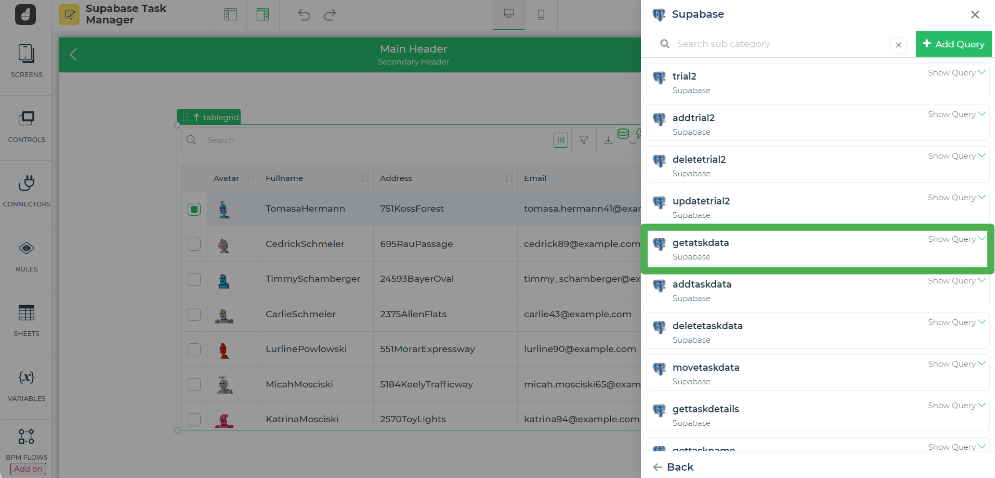Check the KatrinaMosciski row checkbox
Viewport: 995px width, 478px height.
(194, 419)
